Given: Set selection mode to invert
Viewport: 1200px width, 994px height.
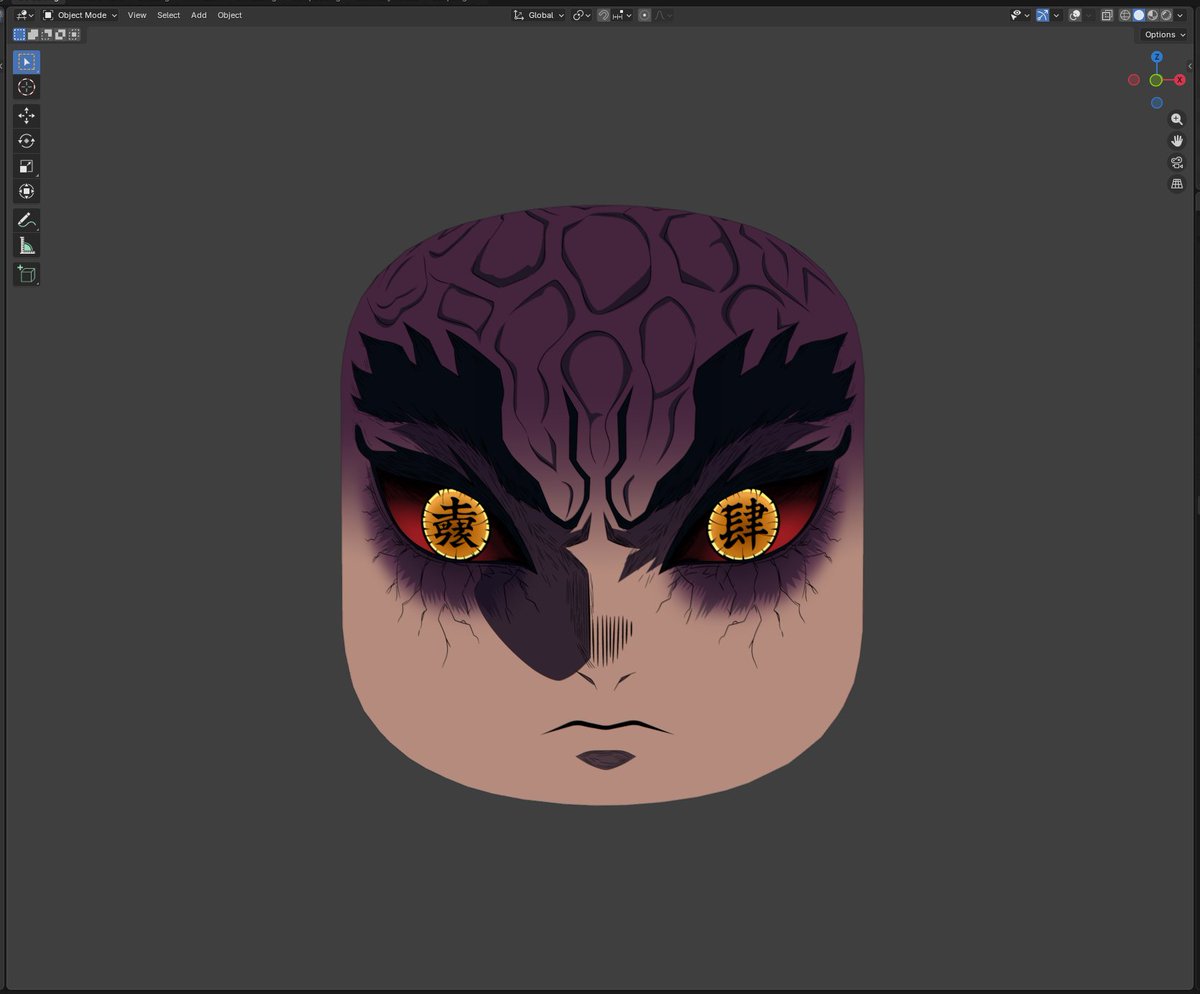Looking at the screenshot, I should coord(60,34).
